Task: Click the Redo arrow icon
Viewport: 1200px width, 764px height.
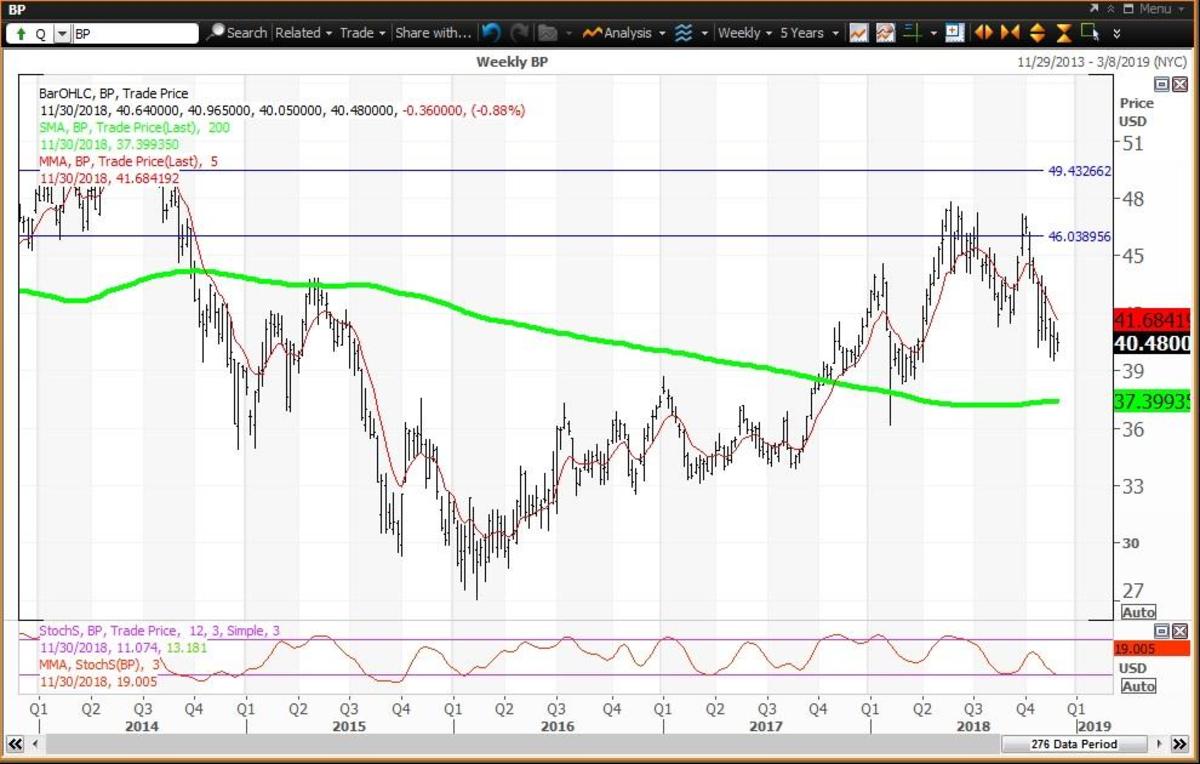Action: click(x=517, y=33)
